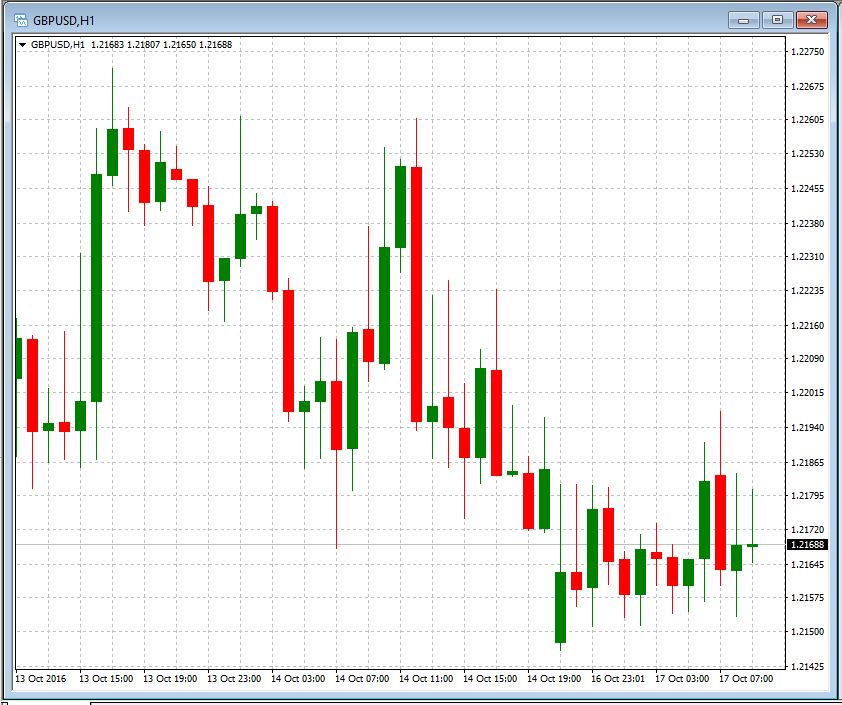Screen dimensions: 842x705
Task: Click the 1.22090 price level label
Action: pyautogui.click(x=808, y=359)
